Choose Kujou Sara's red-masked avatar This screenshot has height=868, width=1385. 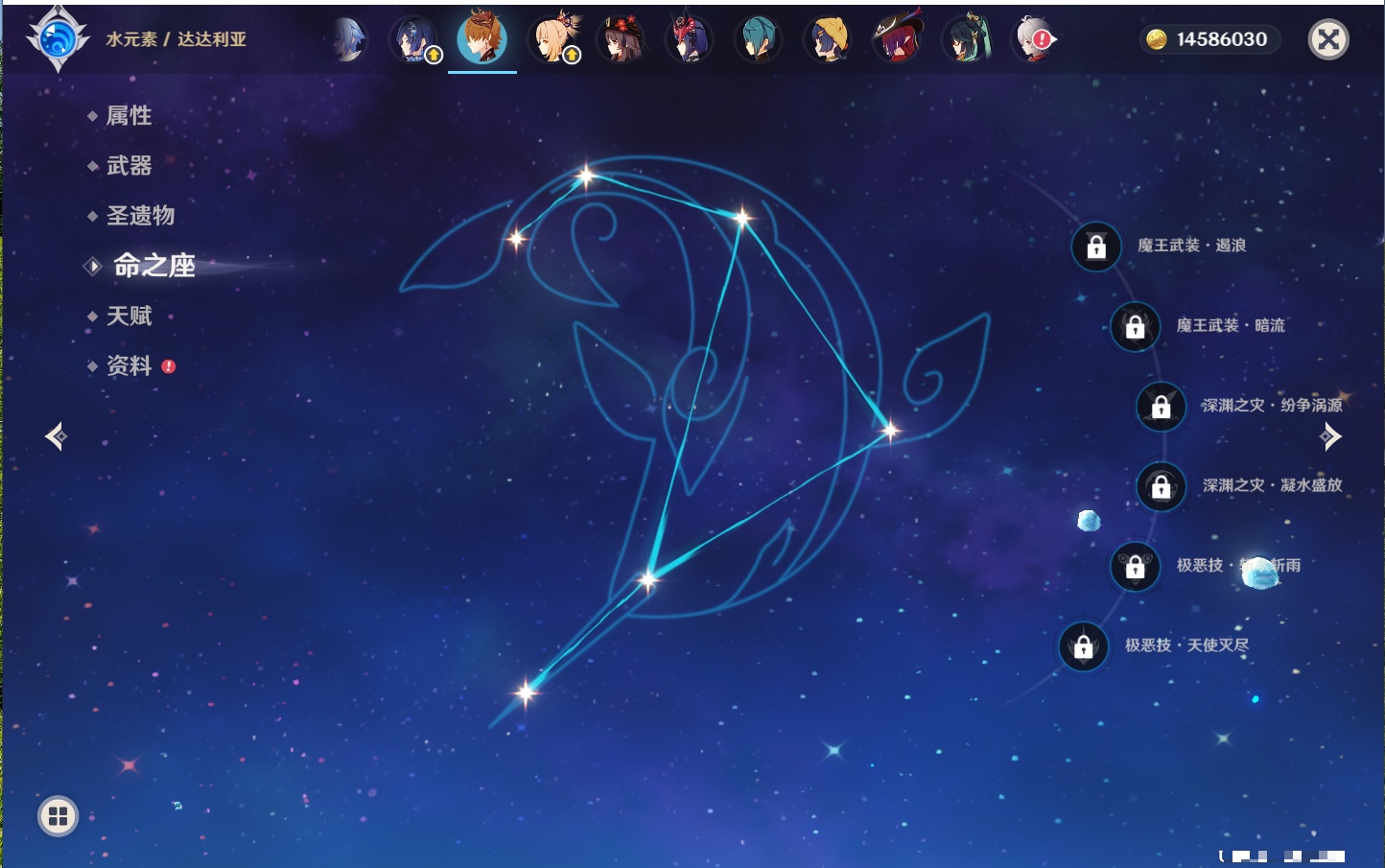pos(690,39)
